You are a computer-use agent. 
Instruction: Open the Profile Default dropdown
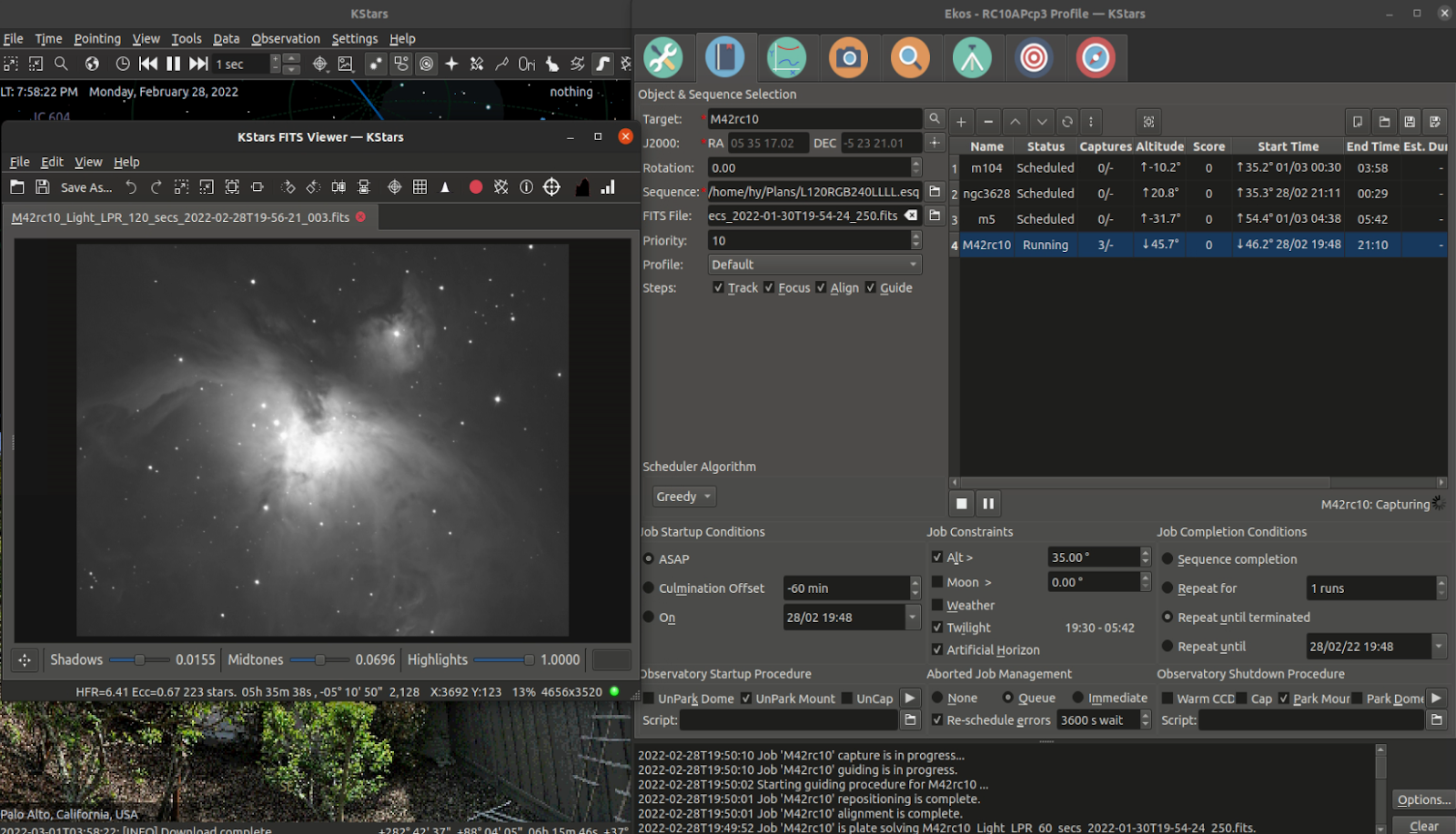tap(814, 265)
